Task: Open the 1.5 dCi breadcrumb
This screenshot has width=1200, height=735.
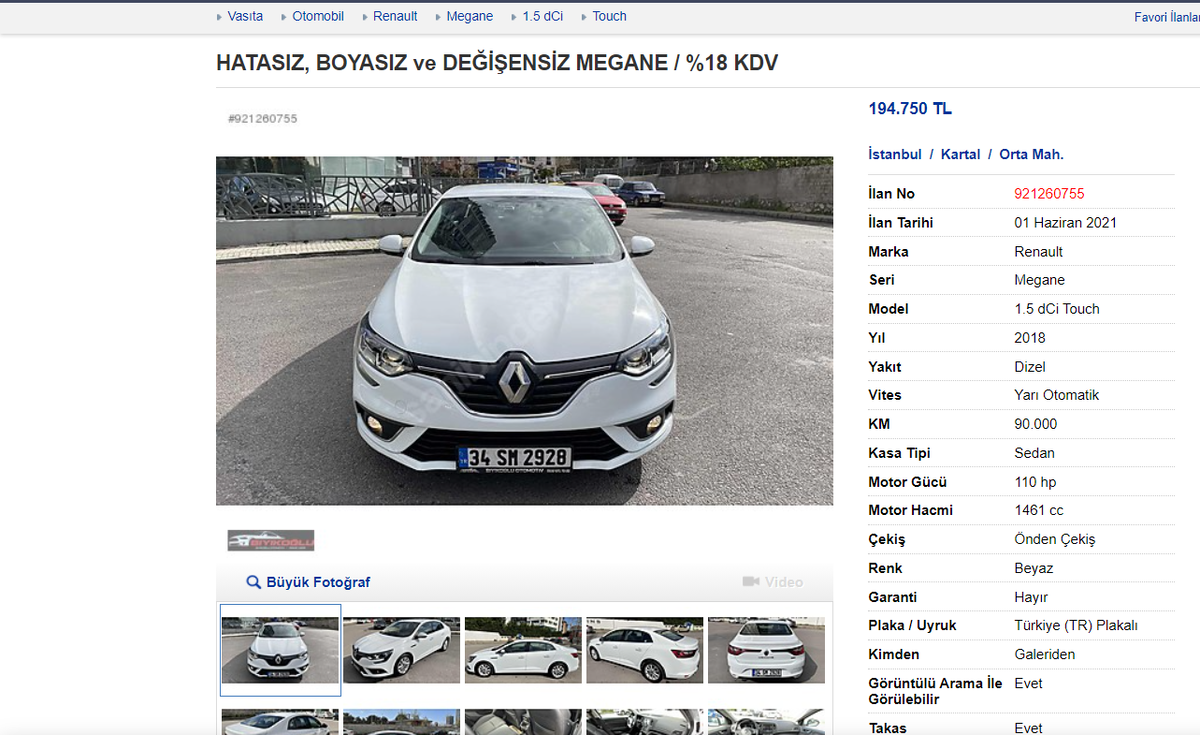Action: [543, 16]
